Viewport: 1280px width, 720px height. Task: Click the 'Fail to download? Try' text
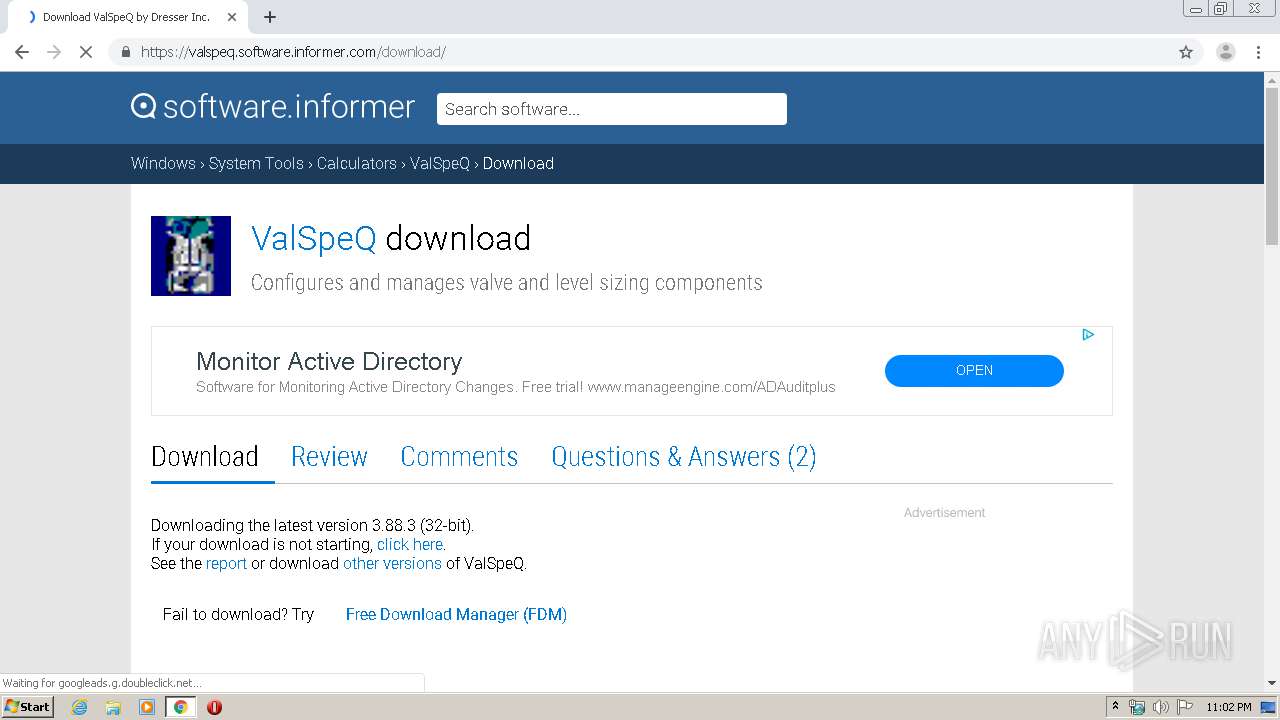238,614
